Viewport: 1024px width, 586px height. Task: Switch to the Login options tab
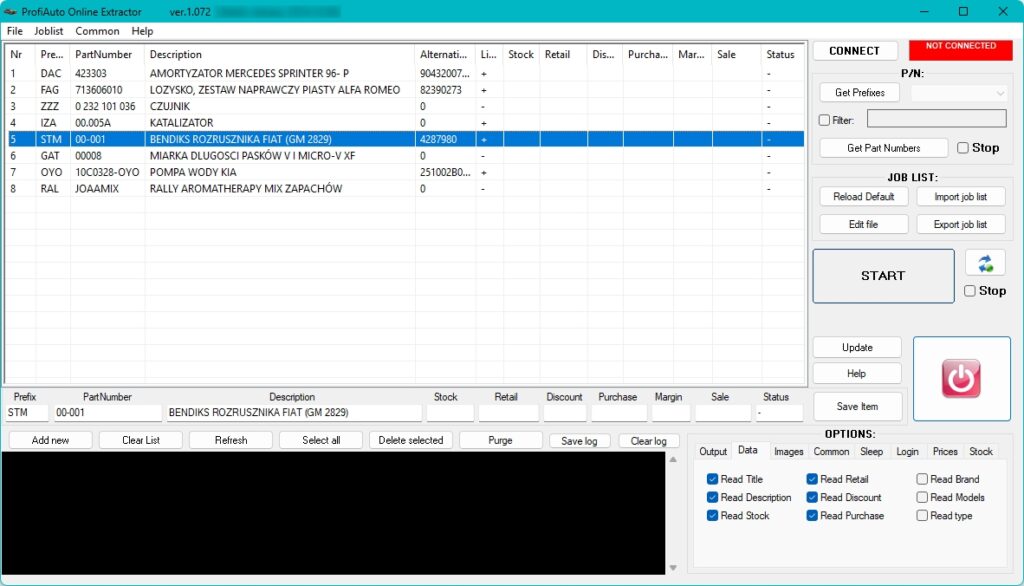pos(907,451)
